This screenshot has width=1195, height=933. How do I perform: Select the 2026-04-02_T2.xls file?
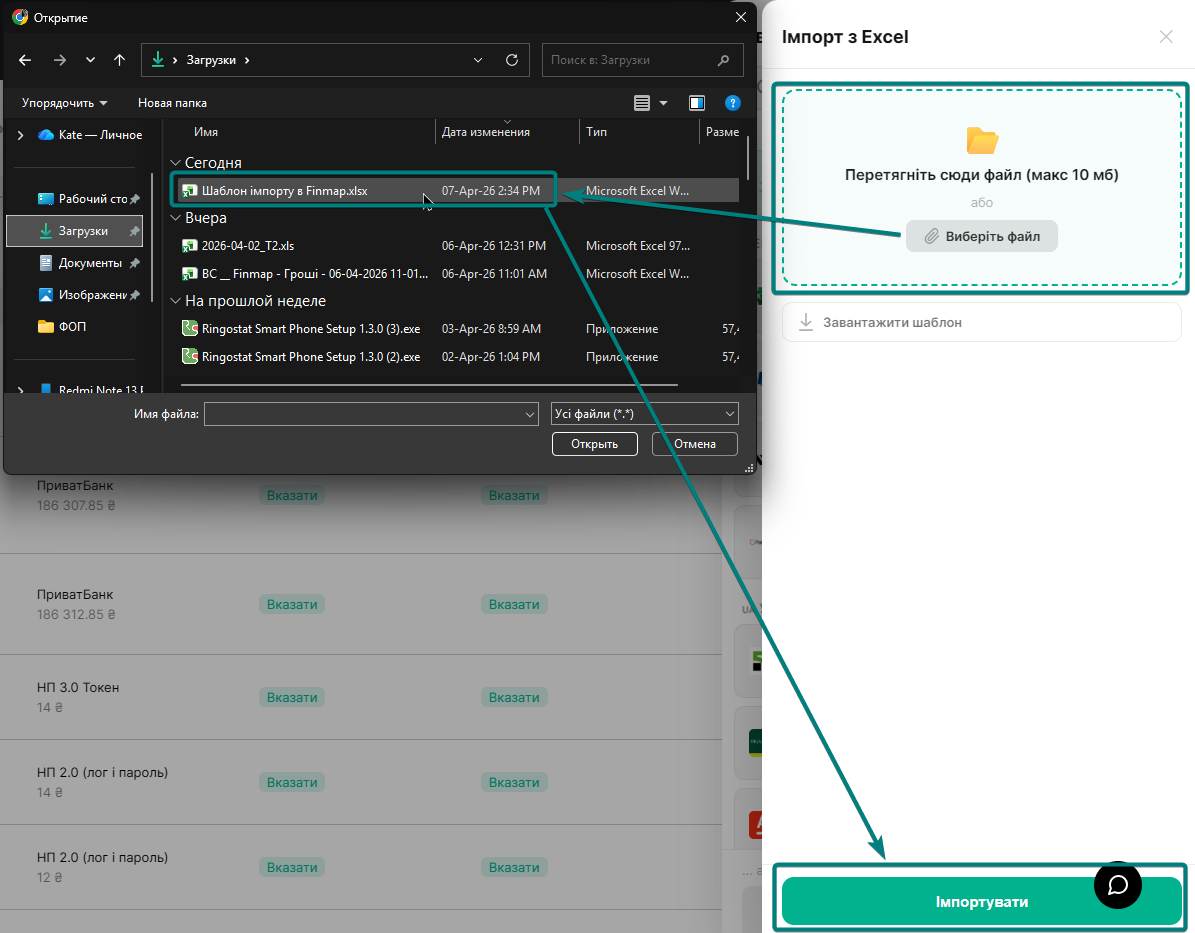coord(248,245)
